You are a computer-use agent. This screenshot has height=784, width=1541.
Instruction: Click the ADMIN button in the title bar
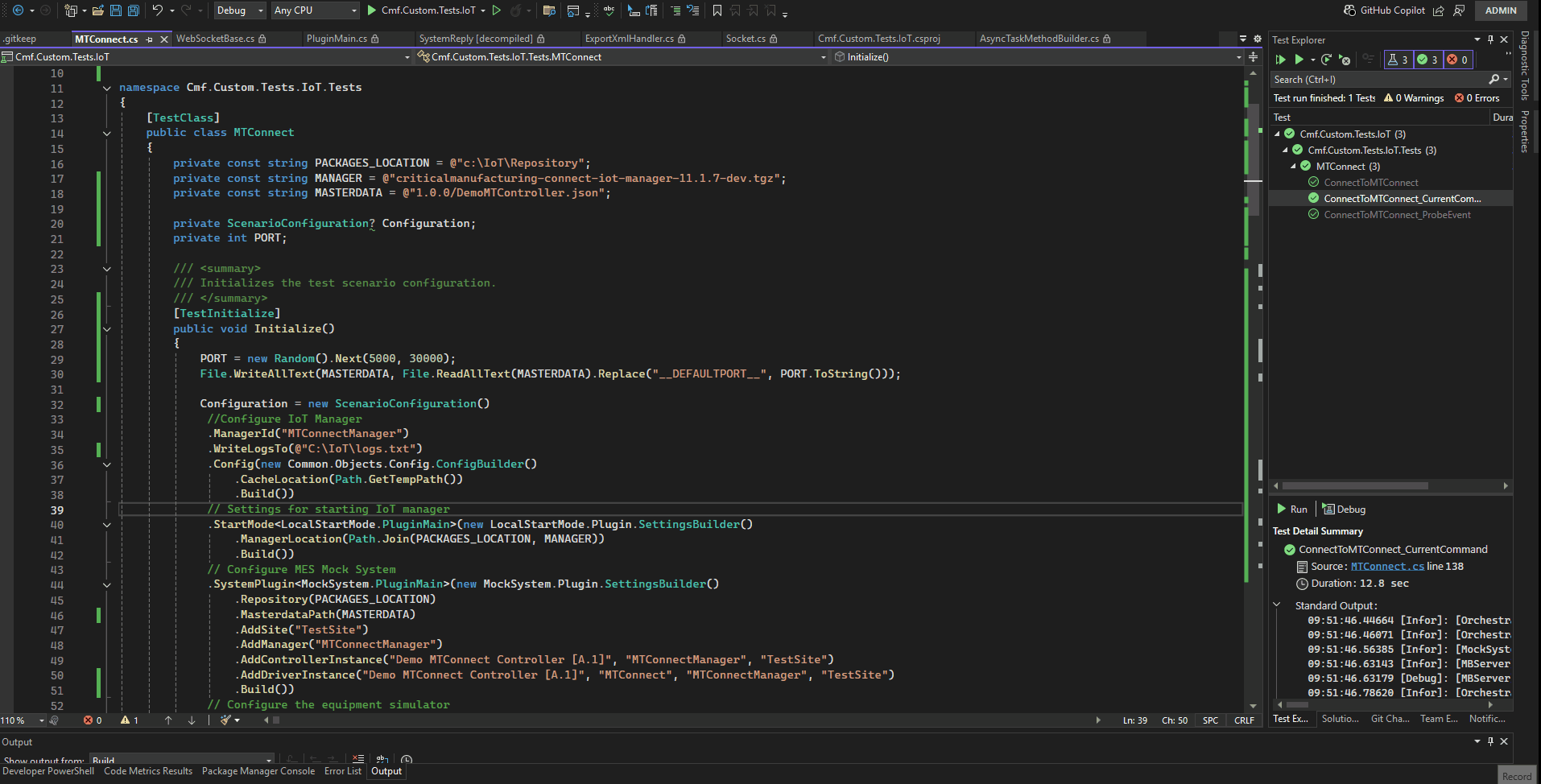1501,10
